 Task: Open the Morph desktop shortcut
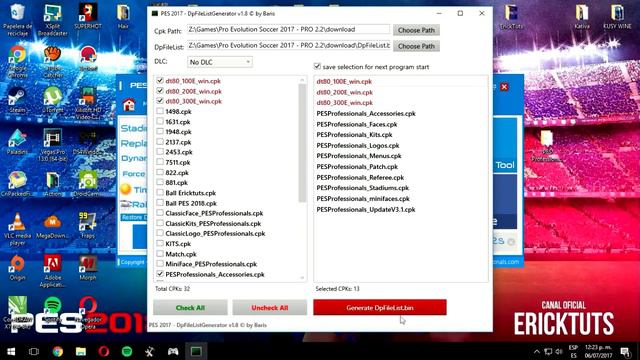click(x=88, y=268)
